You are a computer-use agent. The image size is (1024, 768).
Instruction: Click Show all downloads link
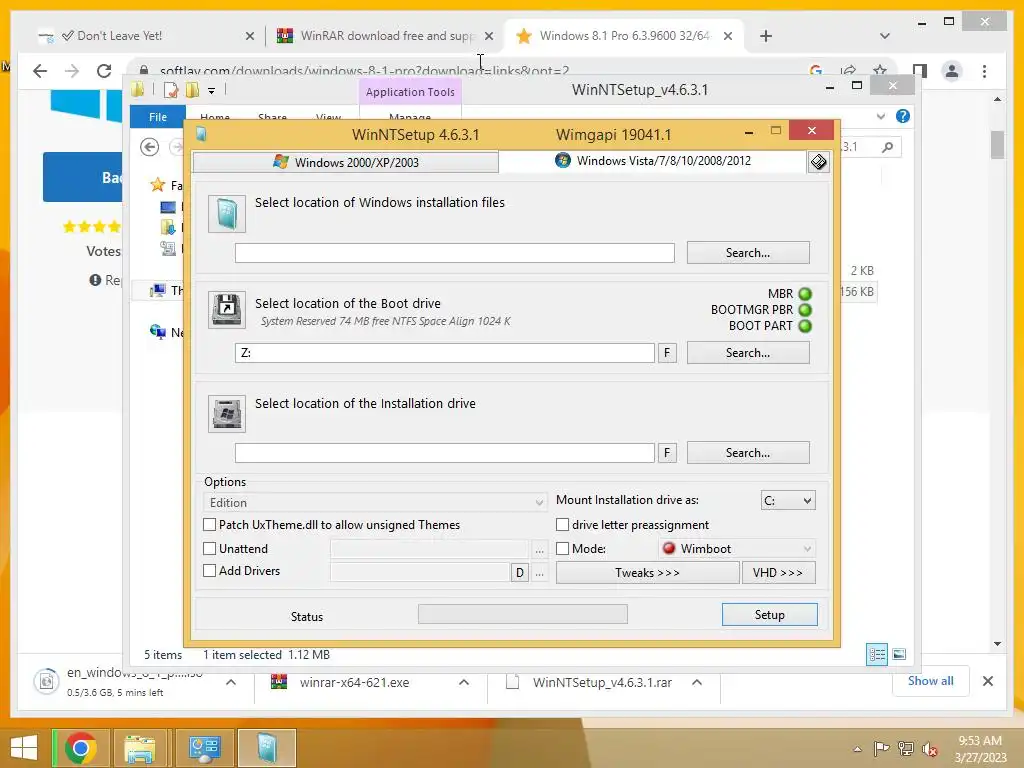pyautogui.click(x=930, y=680)
